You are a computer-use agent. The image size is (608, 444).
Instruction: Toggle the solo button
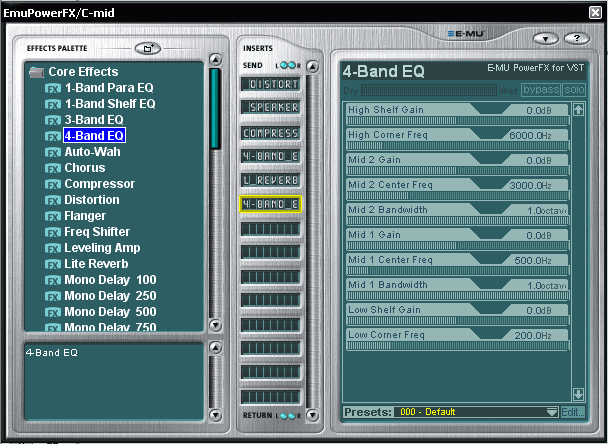(574, 90)
